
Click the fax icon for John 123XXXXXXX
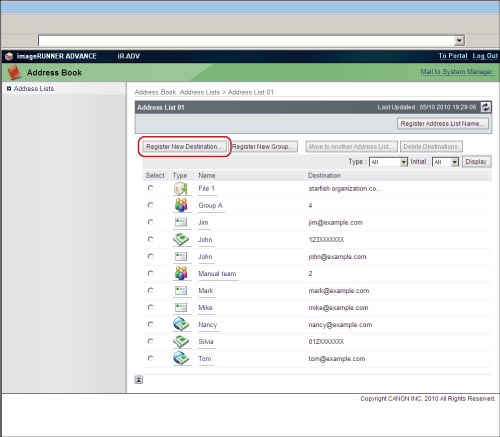point(181,239)
